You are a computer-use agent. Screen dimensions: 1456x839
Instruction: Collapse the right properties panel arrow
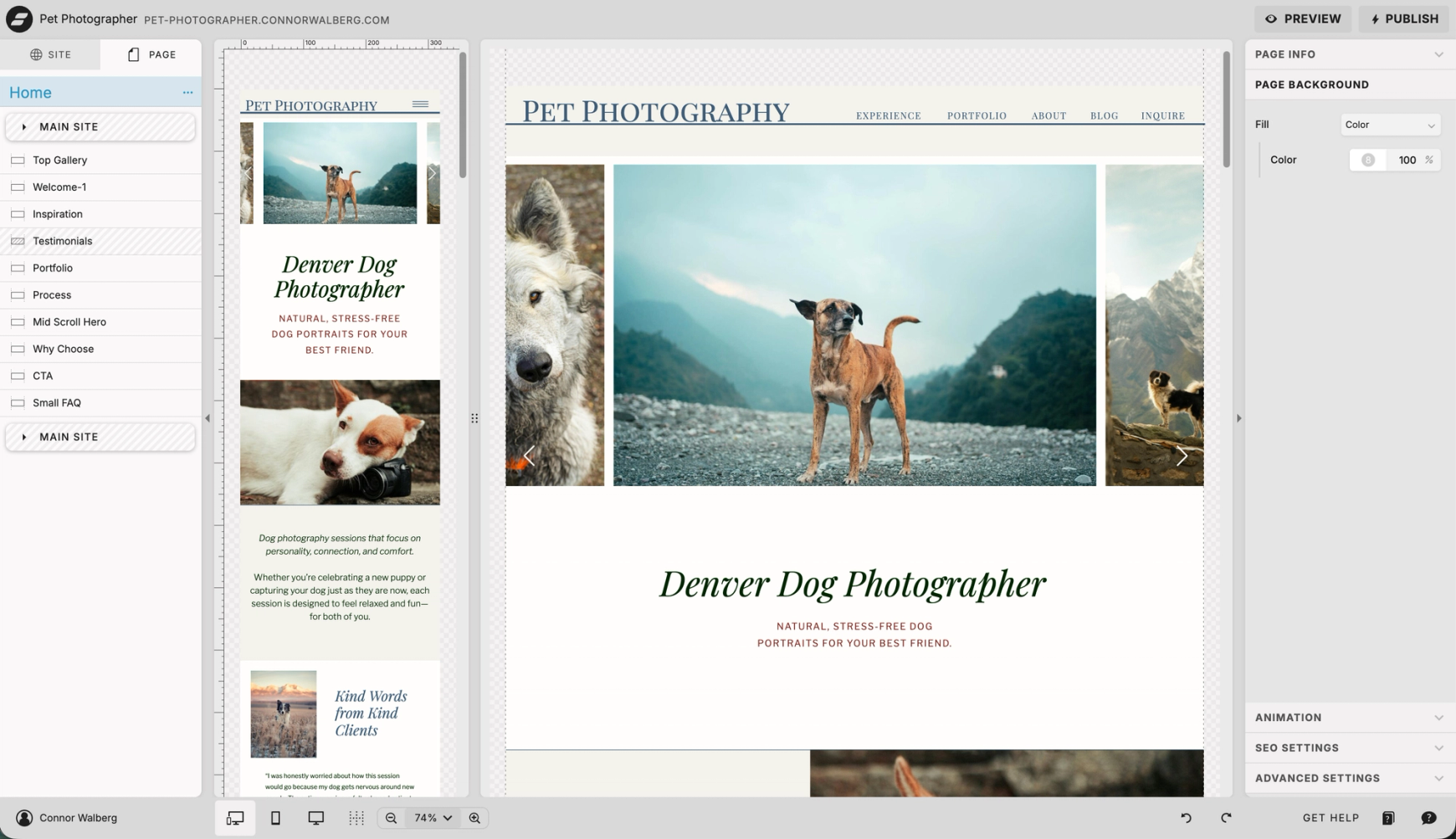1238,418
